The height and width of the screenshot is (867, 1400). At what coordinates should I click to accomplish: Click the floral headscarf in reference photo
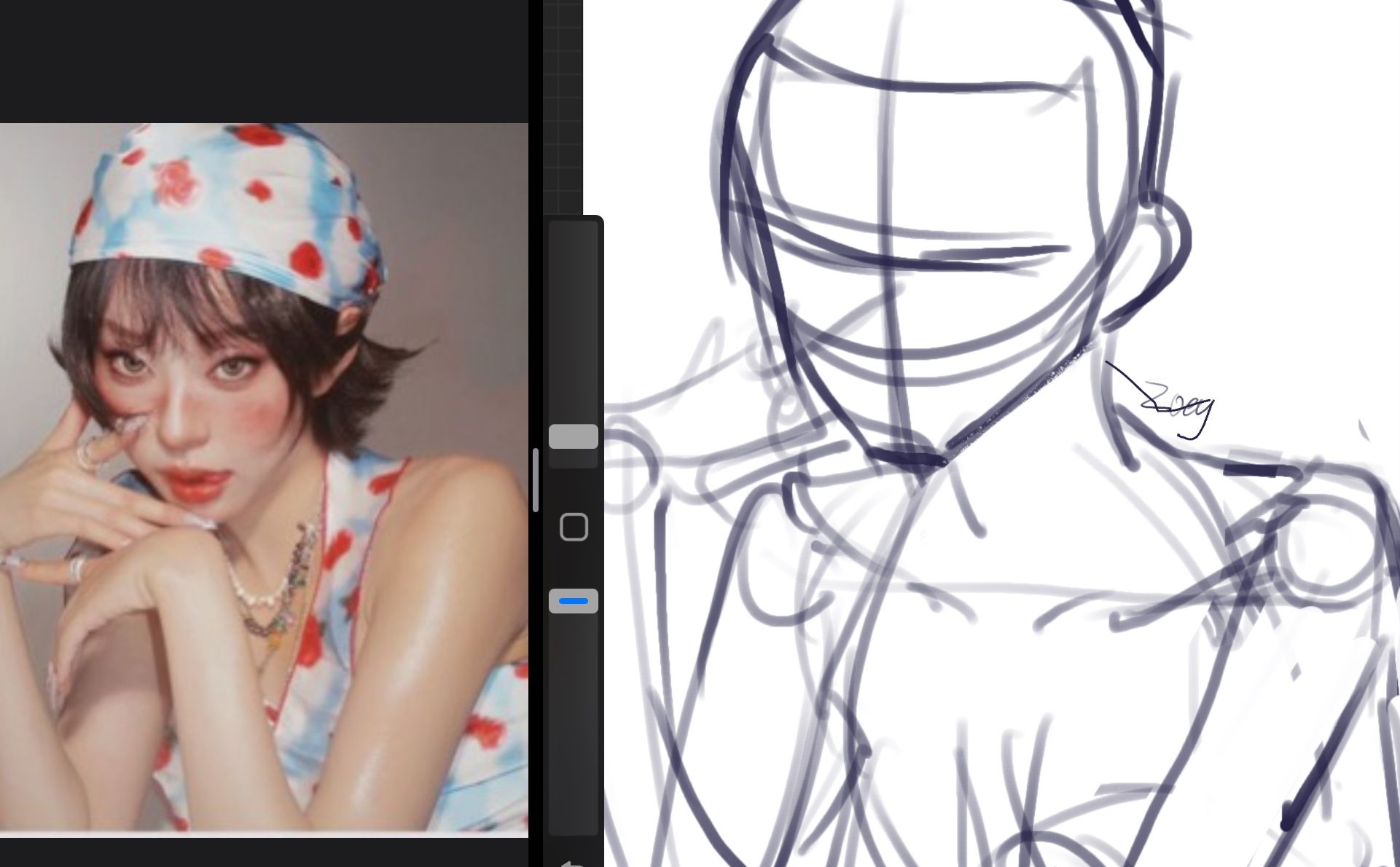tap(219, 197)
